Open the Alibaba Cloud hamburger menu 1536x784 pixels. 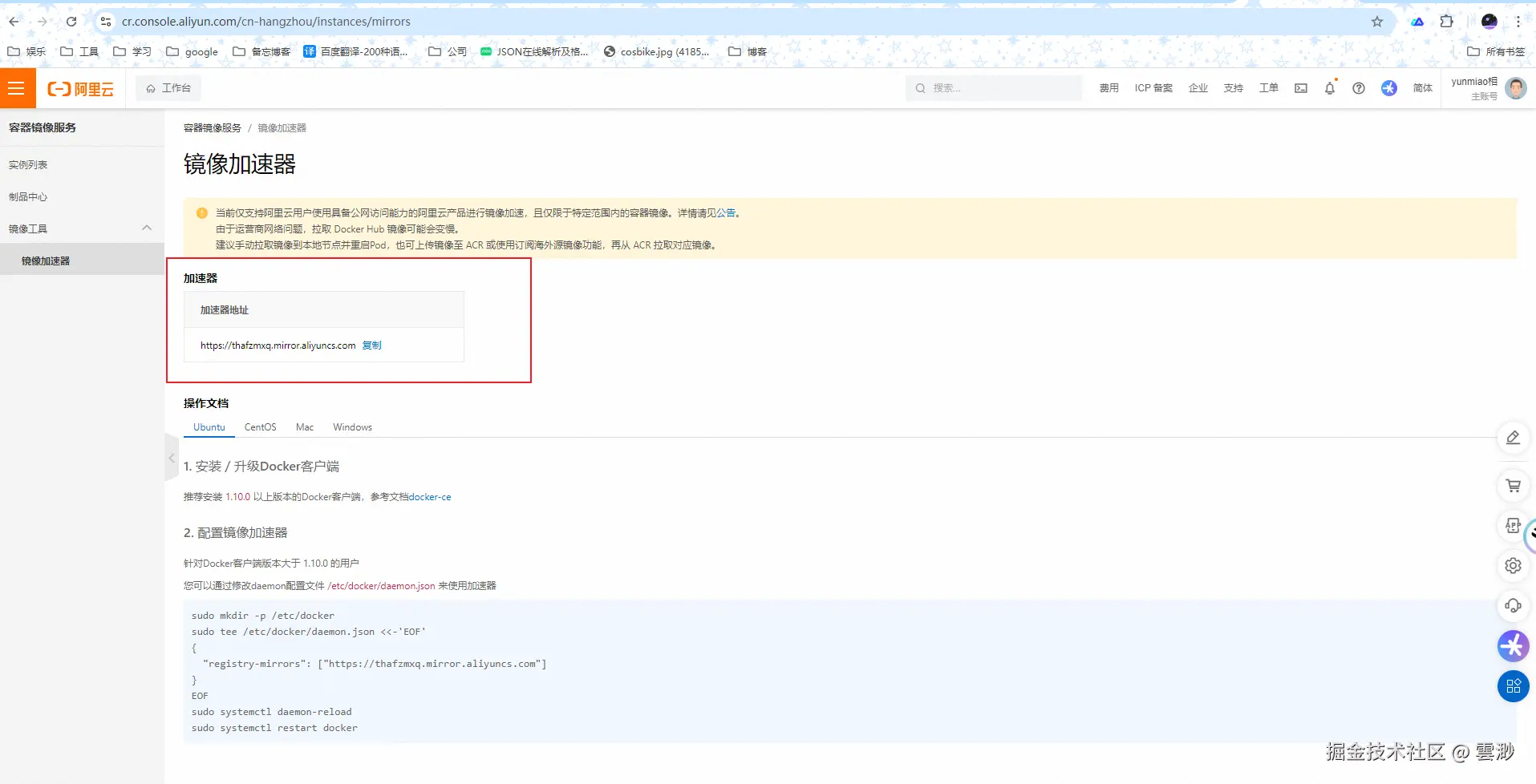coord(17,88)
